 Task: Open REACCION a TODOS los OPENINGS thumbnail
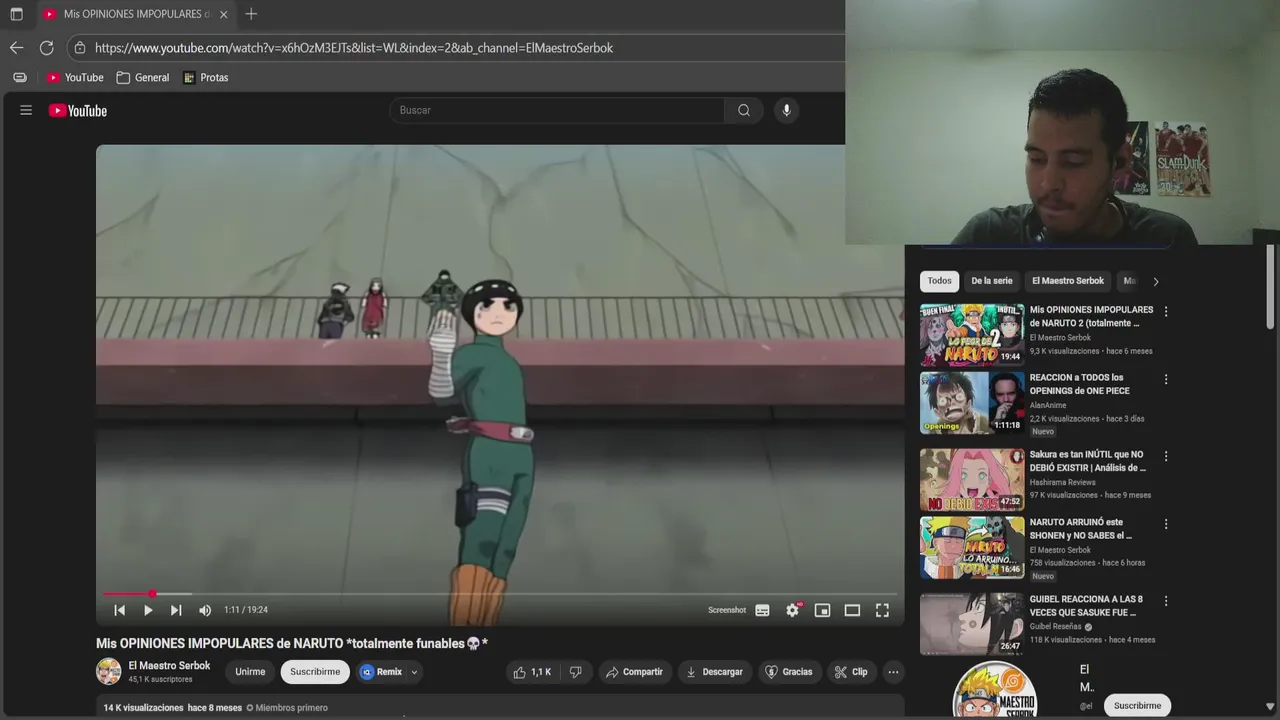pyautogui.click(x=972, y=403)
